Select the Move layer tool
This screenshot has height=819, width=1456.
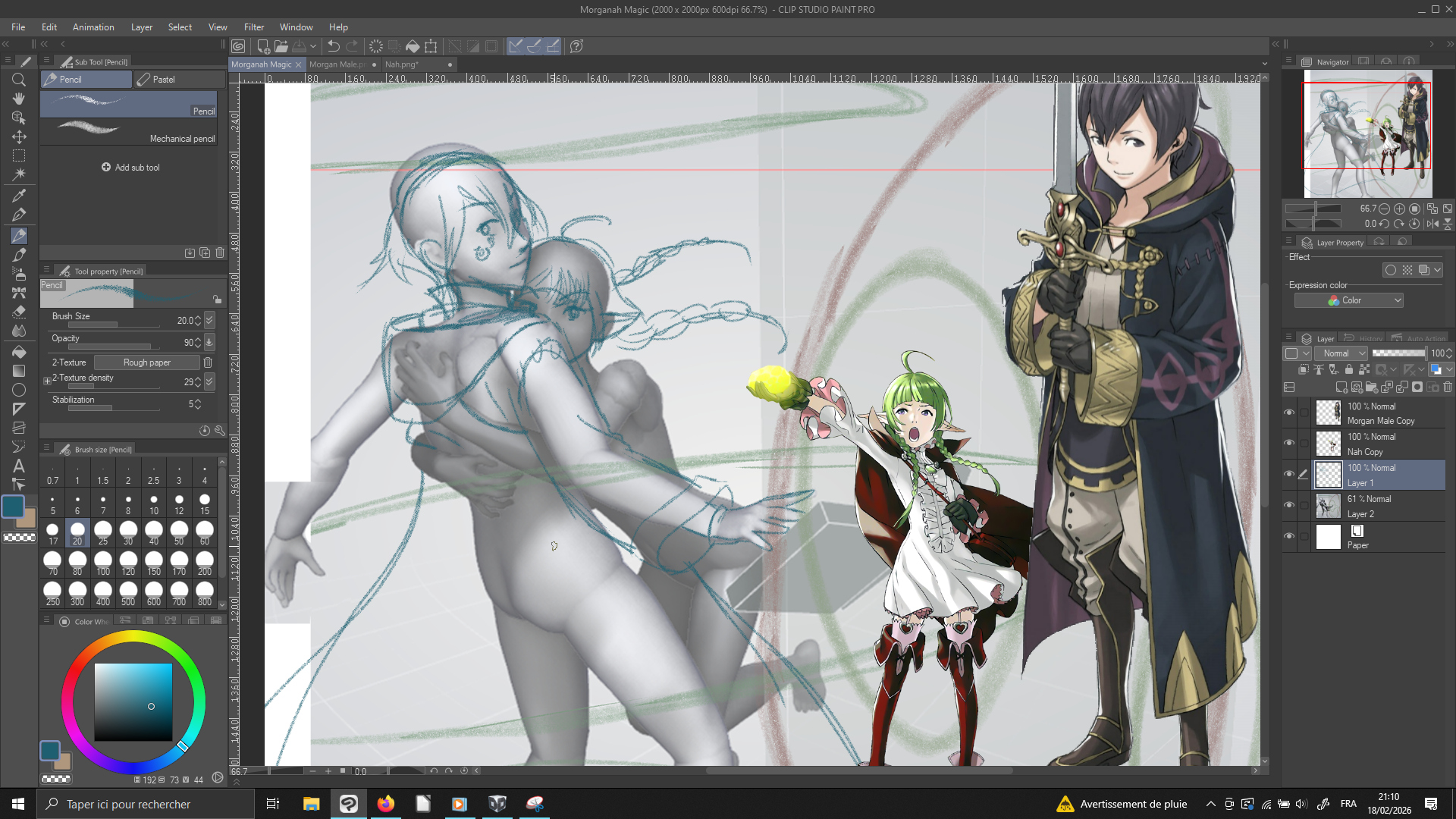click(x=19, y=137)
